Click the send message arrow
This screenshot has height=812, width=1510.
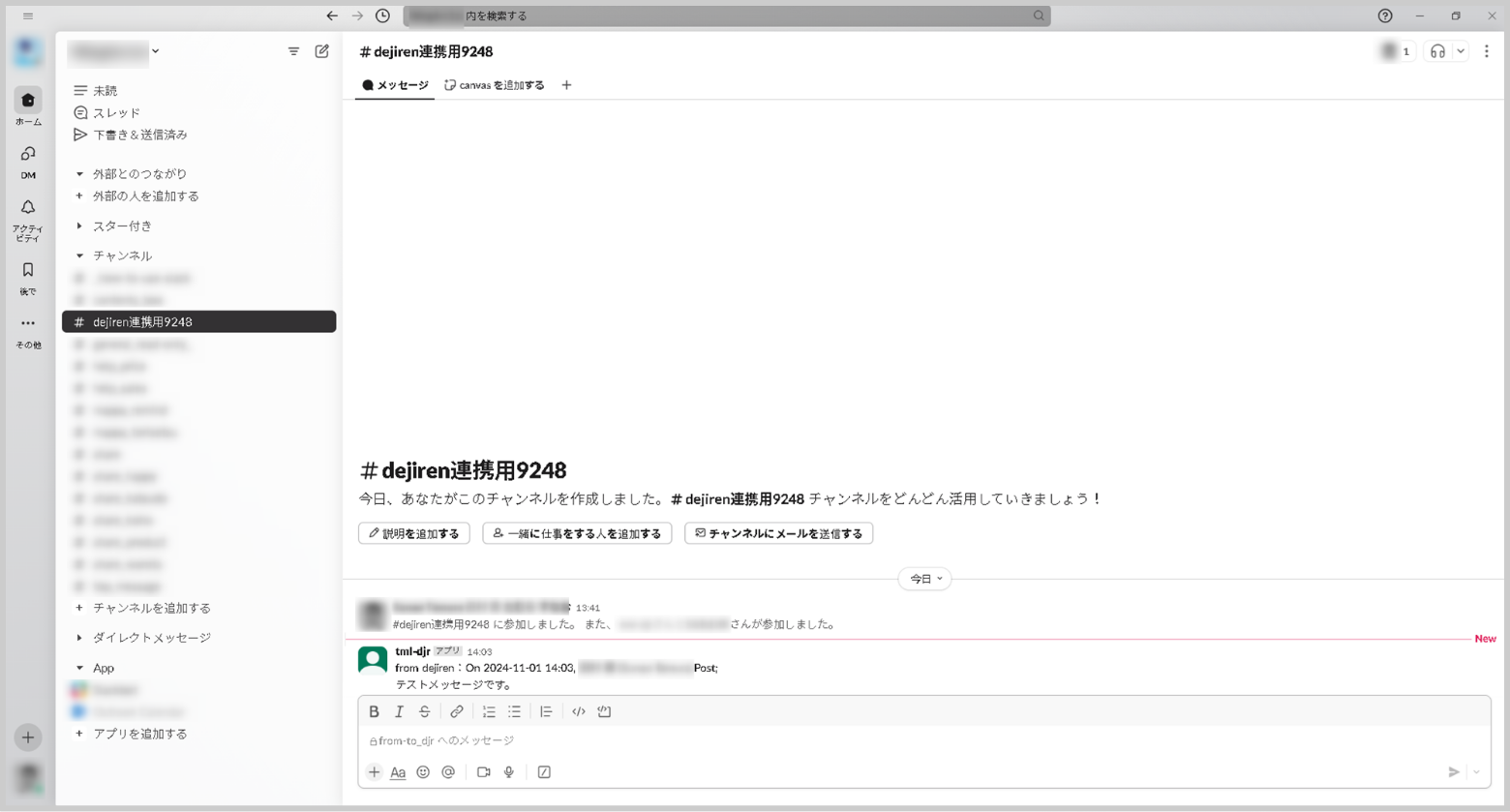click(1453, 772)
